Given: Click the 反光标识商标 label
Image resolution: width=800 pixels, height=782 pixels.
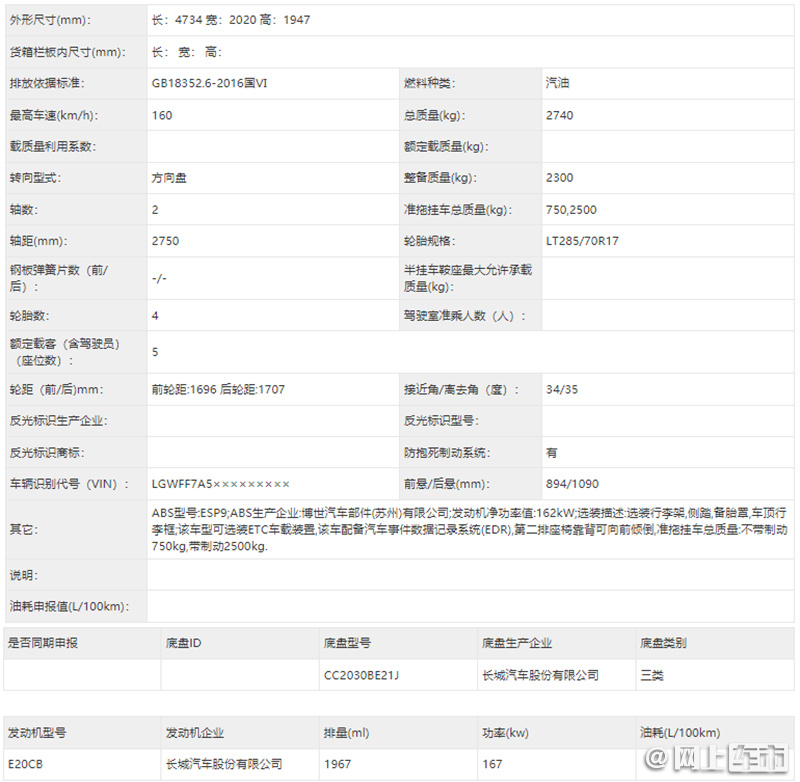Looking at the screenshot, I should coord(47,452).
